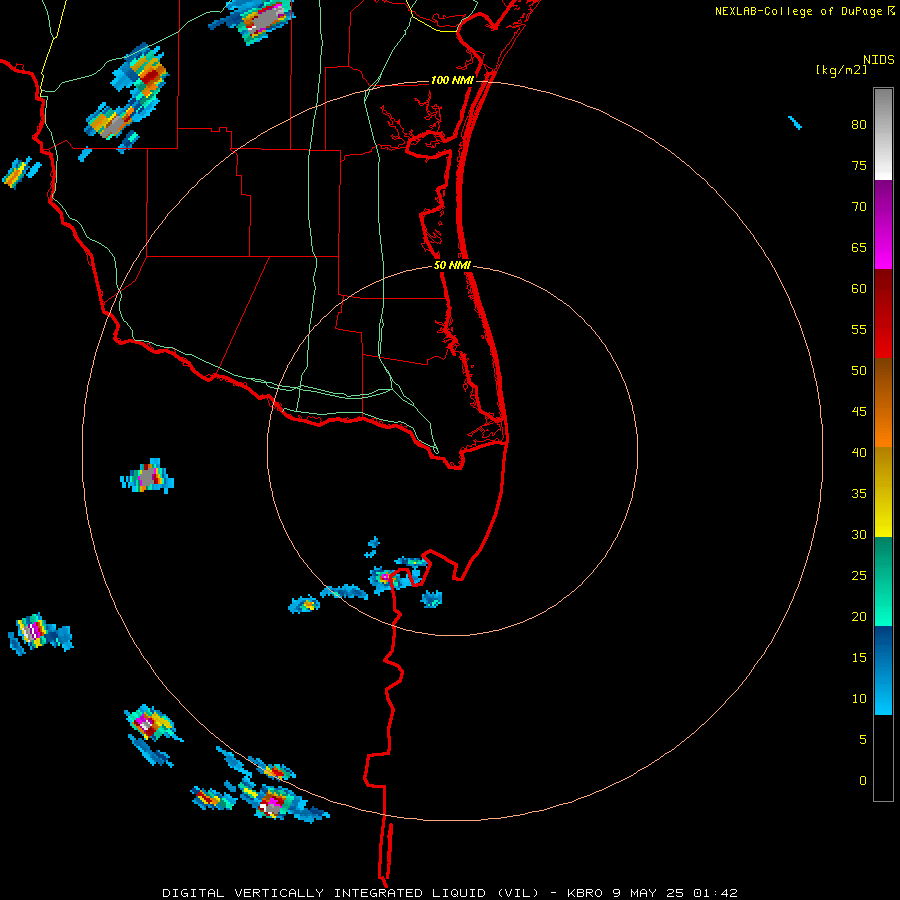Viewport: 900px width, 900px height.
Task: Select the 0 value on the VIL scale
Action: point(863,781)
